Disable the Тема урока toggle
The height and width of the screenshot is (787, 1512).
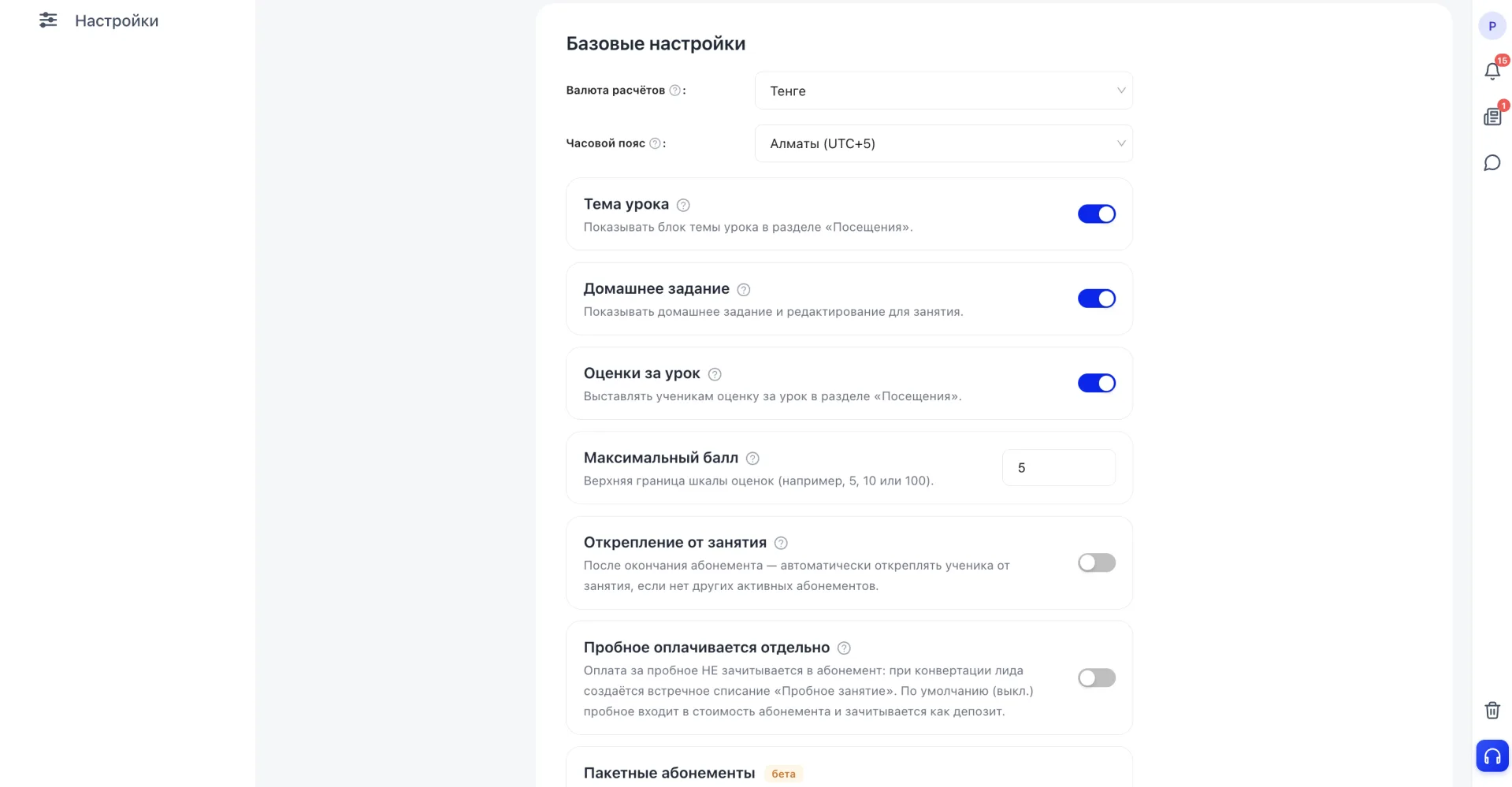click(1097, 213)
